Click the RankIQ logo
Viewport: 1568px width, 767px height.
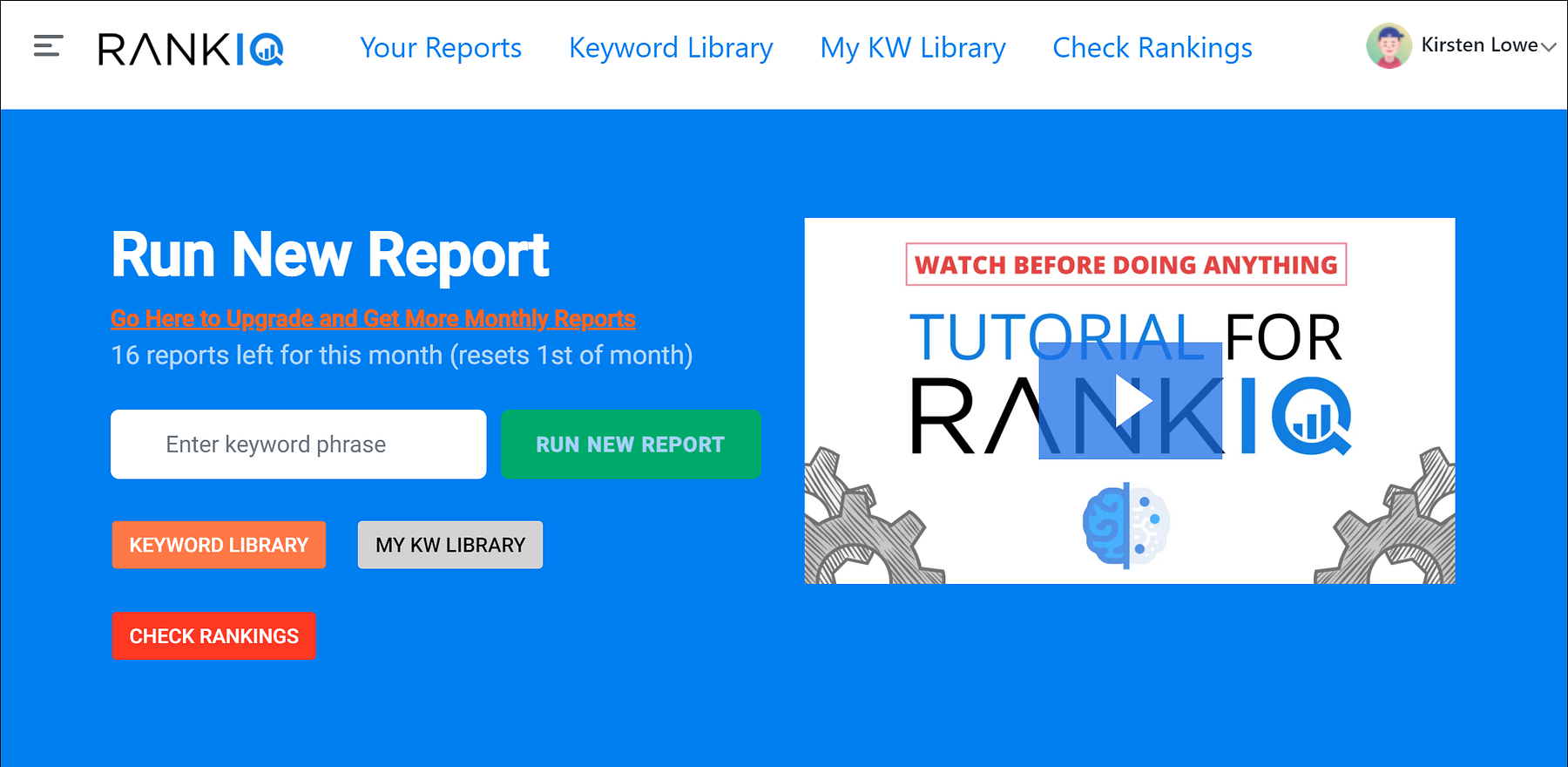click(x=191, y=49)
